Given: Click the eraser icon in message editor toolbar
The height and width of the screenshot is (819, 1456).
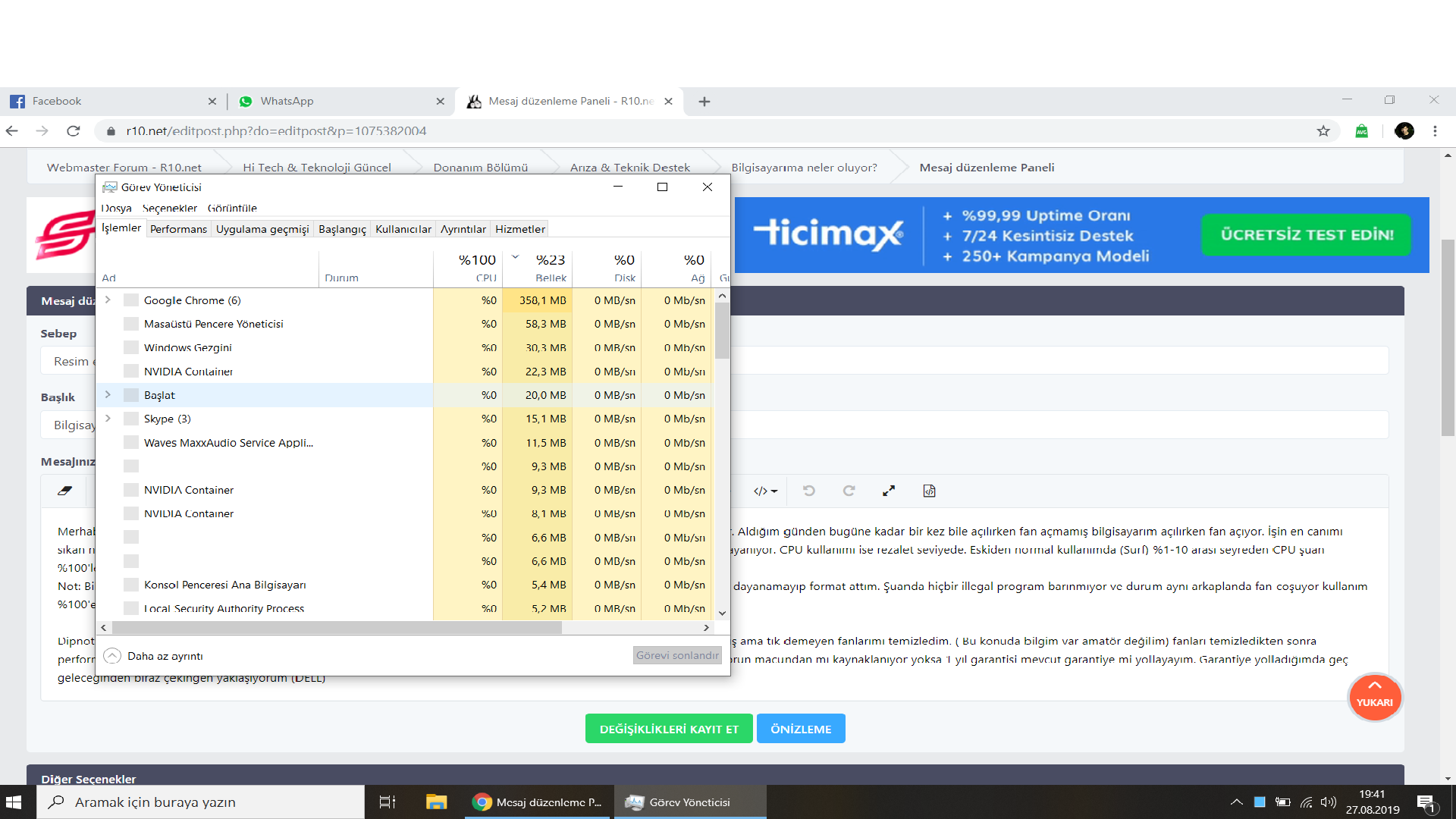Looking at the screenshot, I should point(65,491).
